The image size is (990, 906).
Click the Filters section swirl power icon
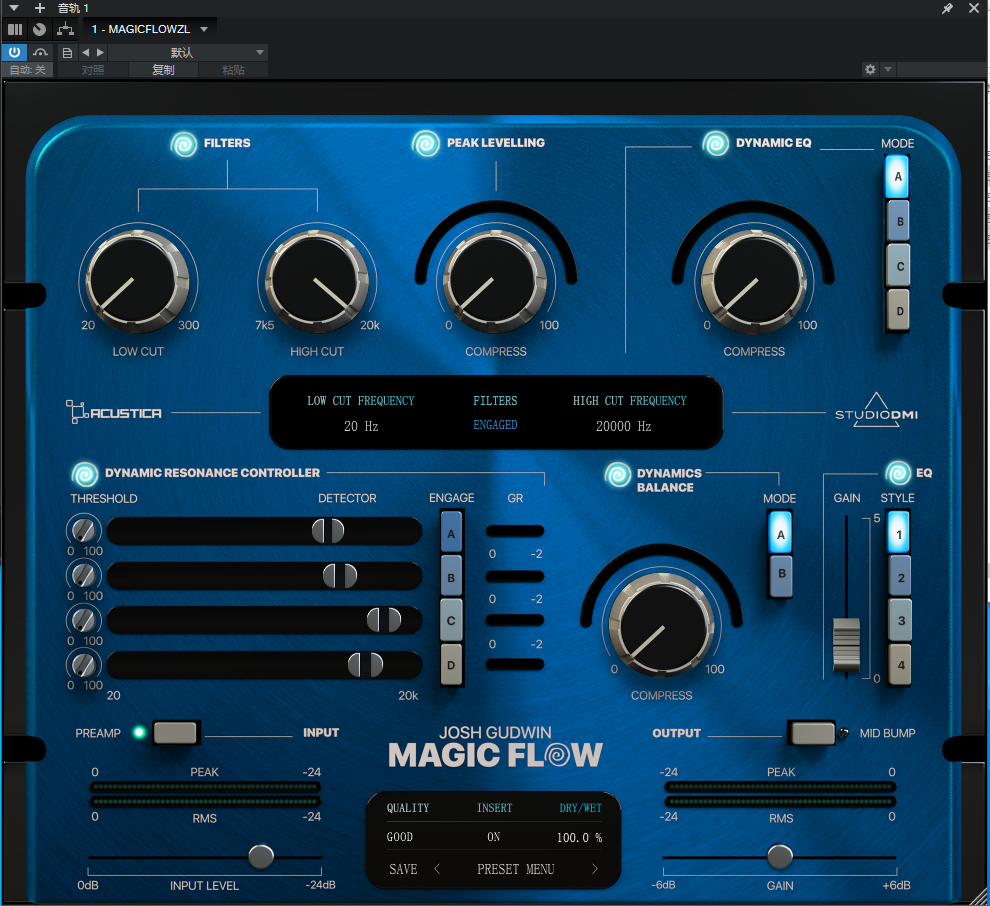[x=184, y=144]
